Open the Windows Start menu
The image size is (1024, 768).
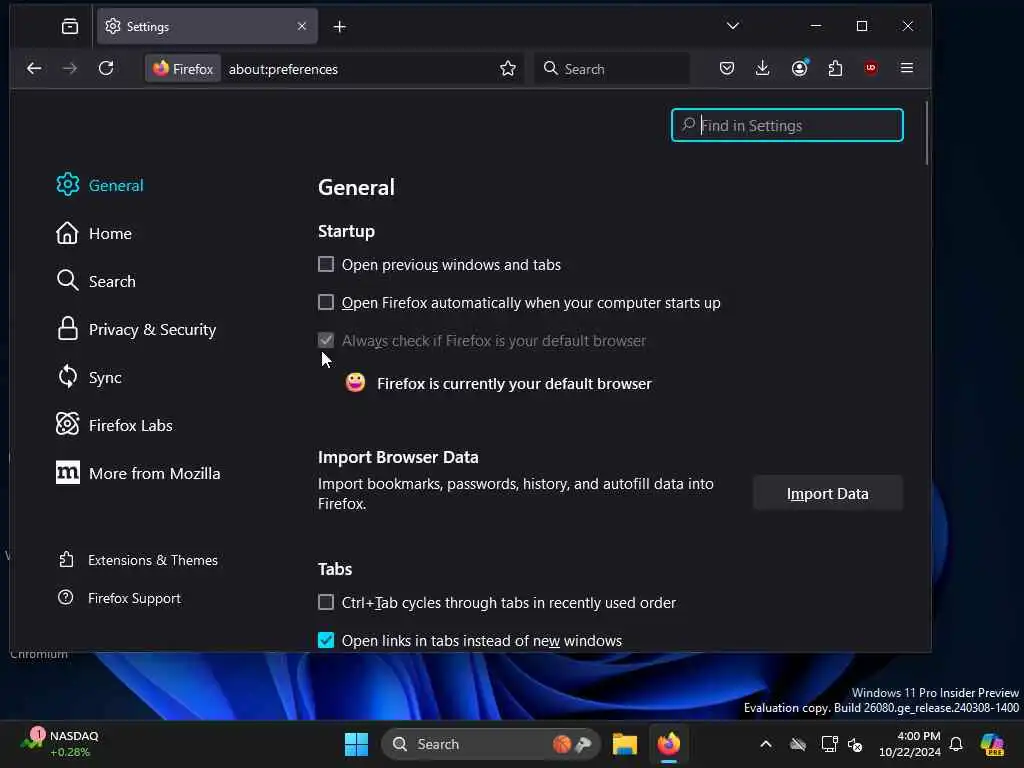point(357,744)
